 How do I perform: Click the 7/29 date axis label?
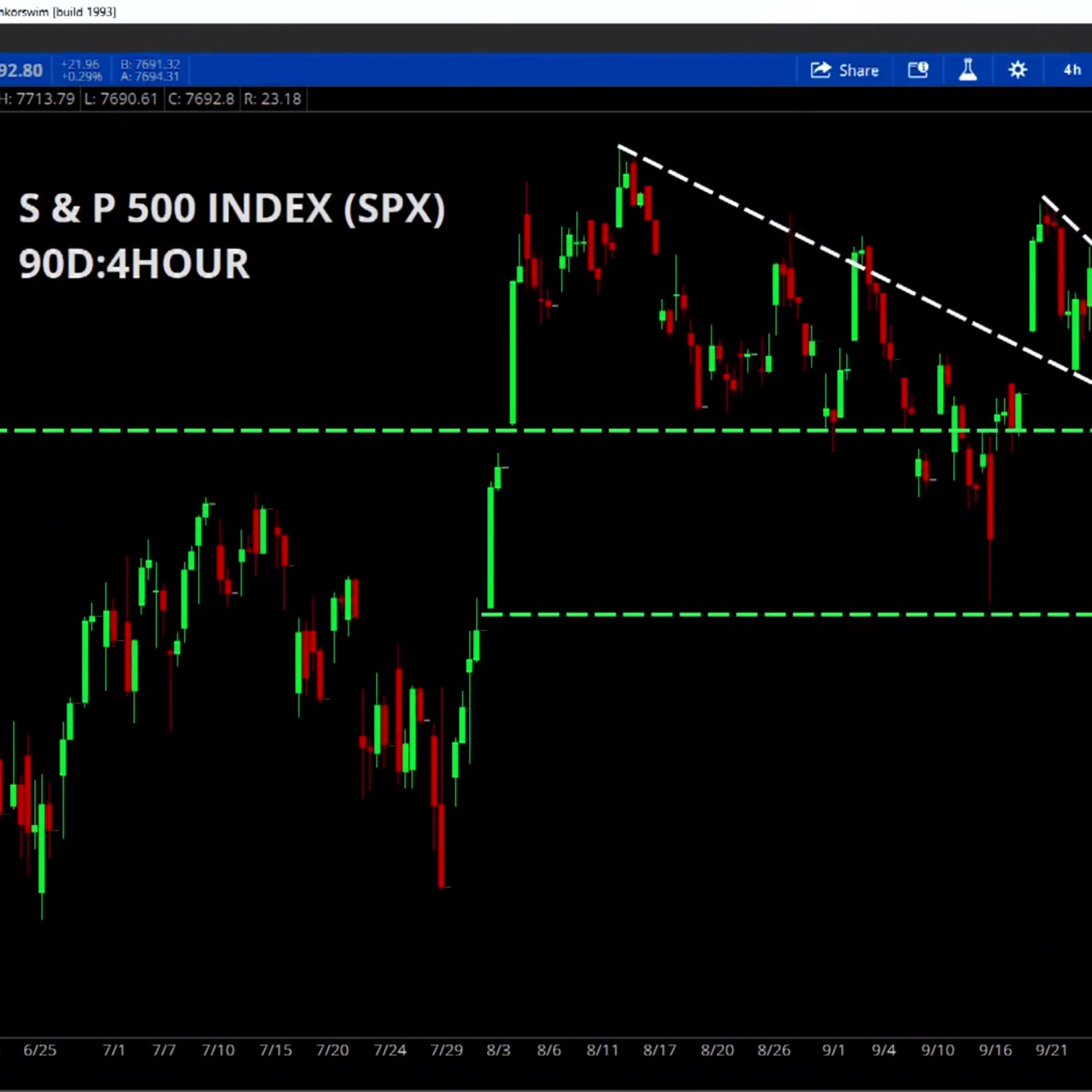(447, 1050)
